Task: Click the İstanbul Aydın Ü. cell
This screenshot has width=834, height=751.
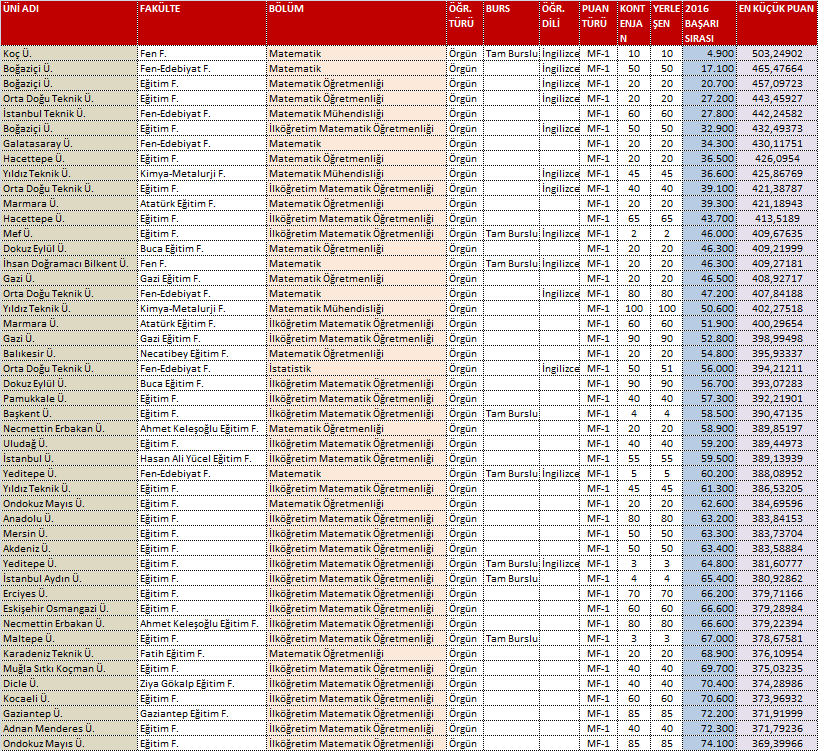Action: coord(69,579)
